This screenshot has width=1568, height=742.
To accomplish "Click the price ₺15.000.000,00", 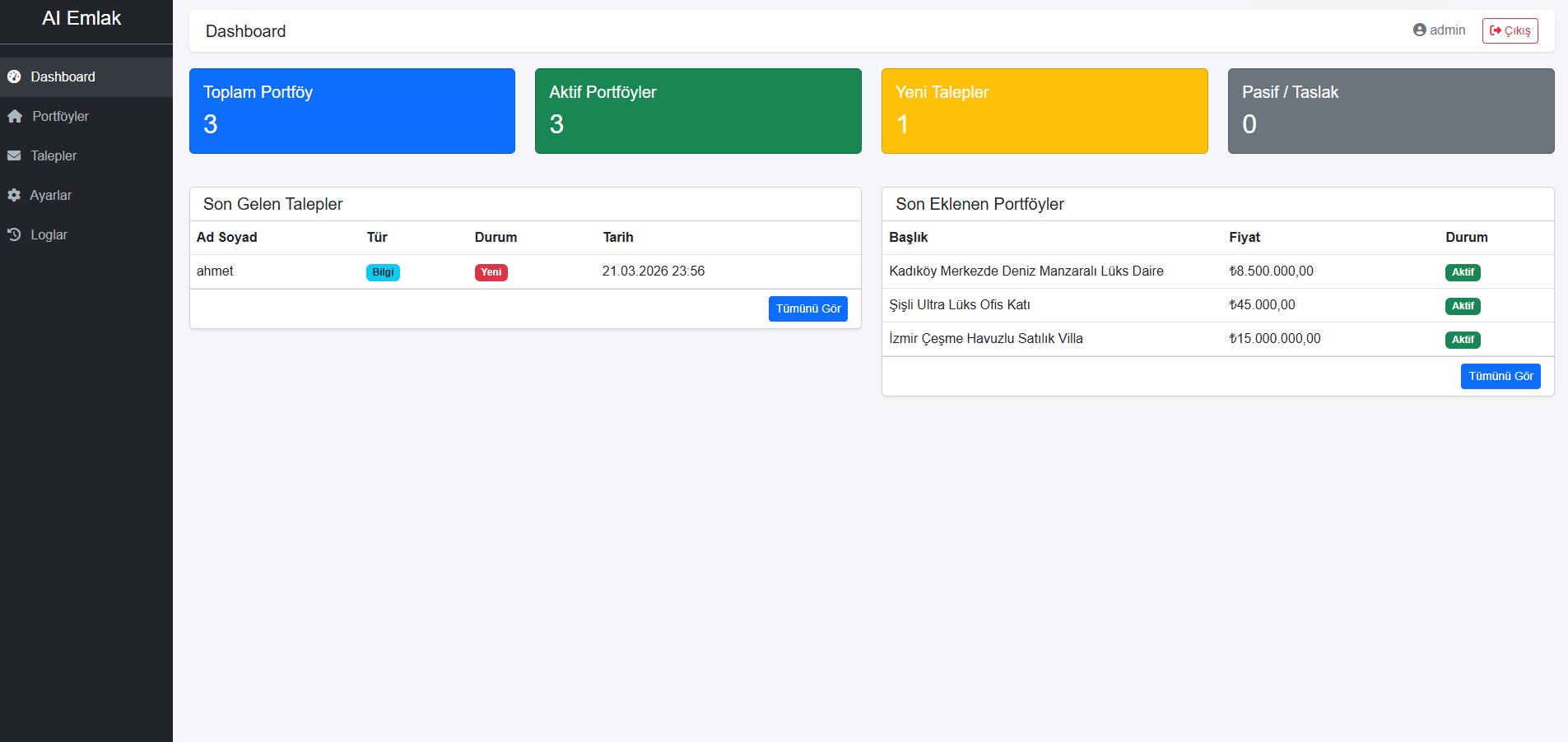I will (x=1275, y=338).
